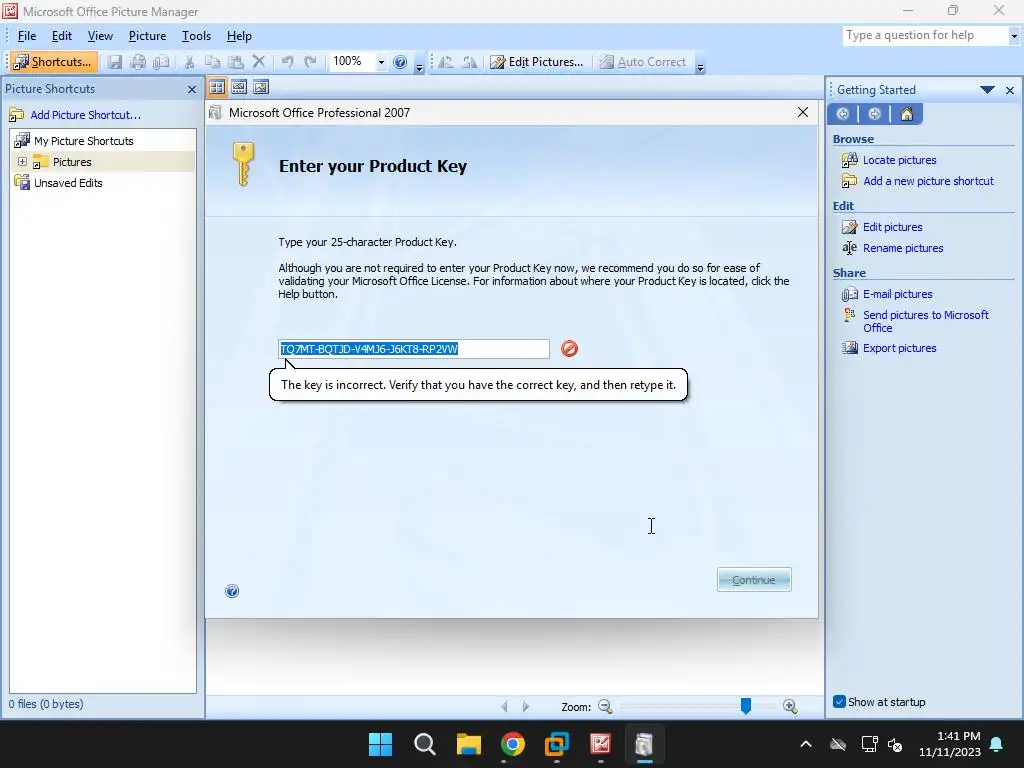The image size is (1024, 768).
Task: Open the View menu
Action: pyautogui.click(x=101, y=36)
